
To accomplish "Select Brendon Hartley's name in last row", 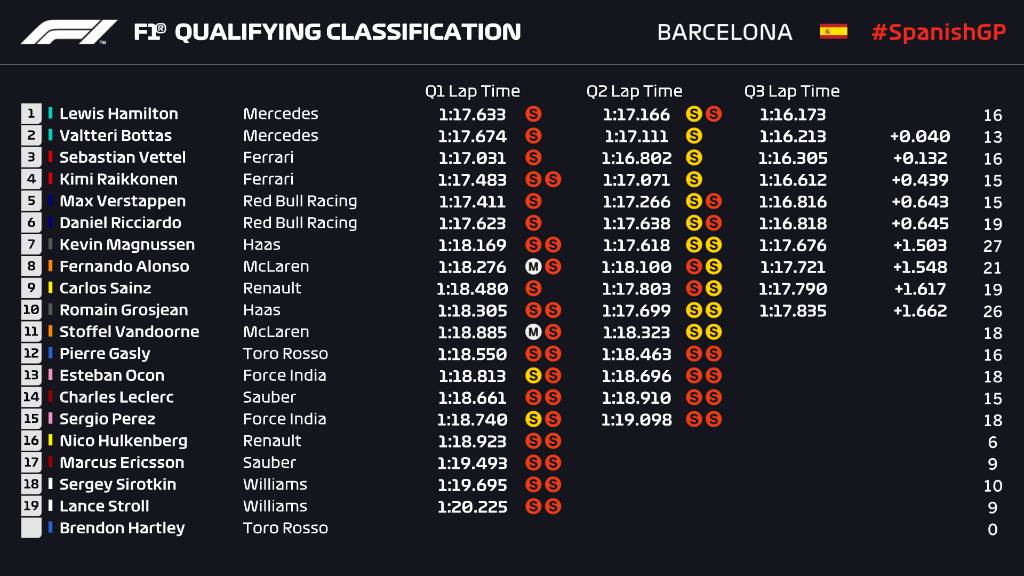I will [x=122, y=528].
